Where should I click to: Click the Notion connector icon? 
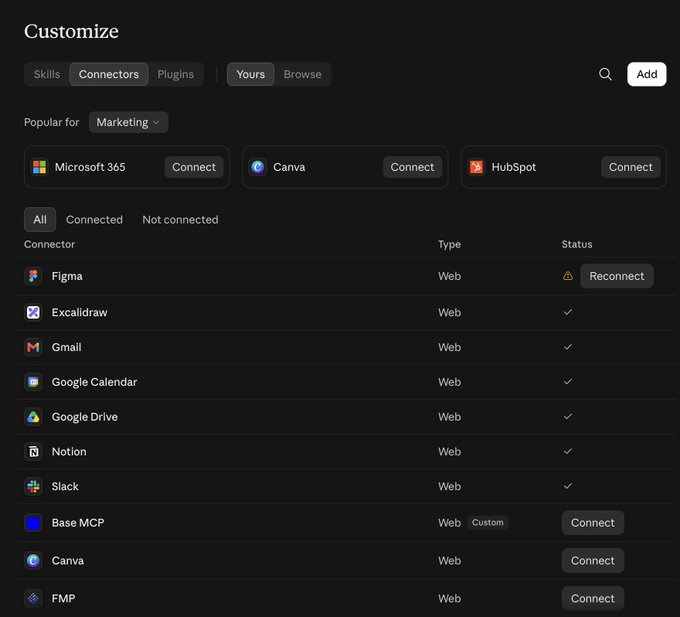[33, 451]
